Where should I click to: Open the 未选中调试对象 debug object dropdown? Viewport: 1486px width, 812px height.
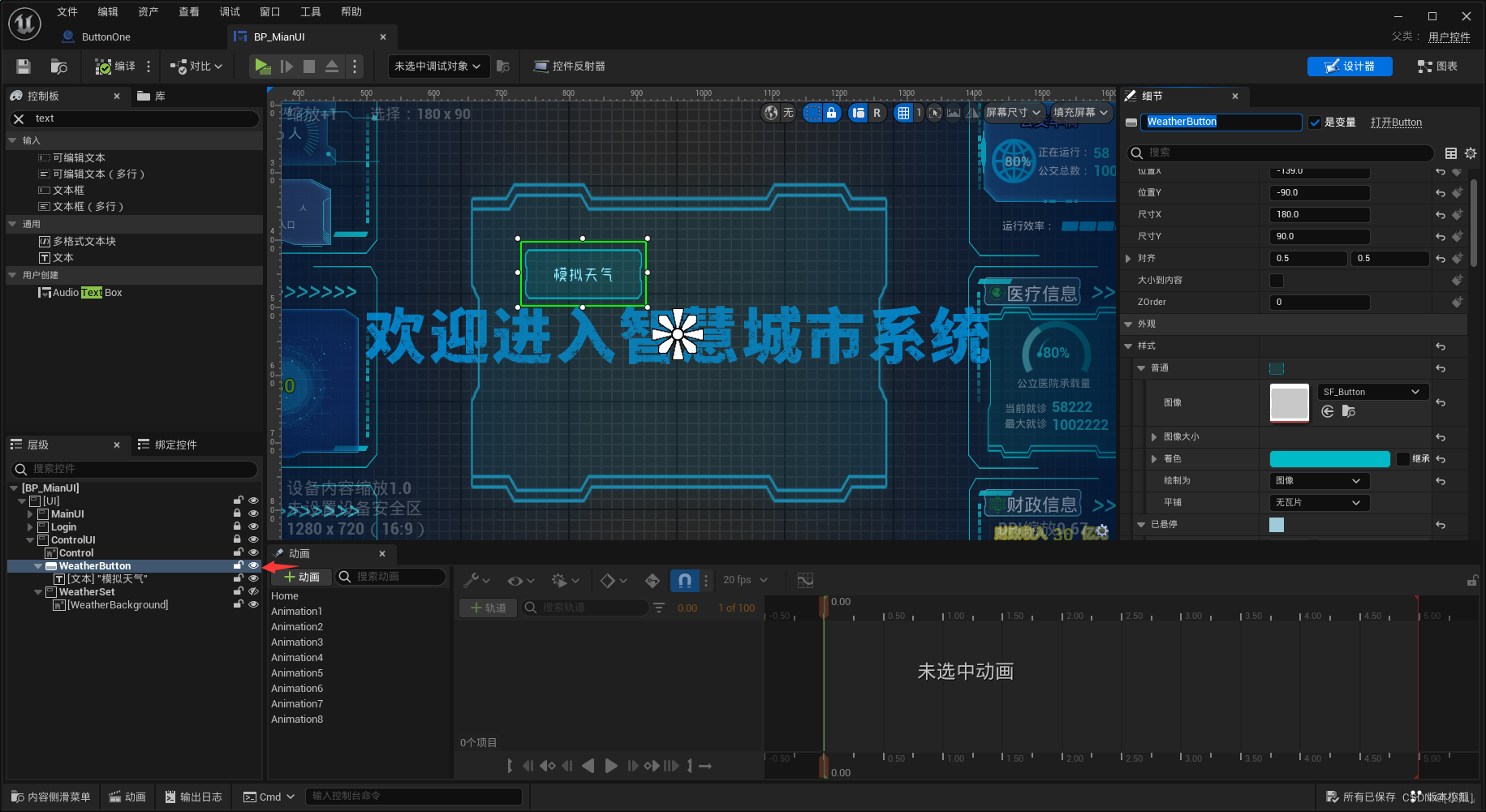[x=438, y=67]
